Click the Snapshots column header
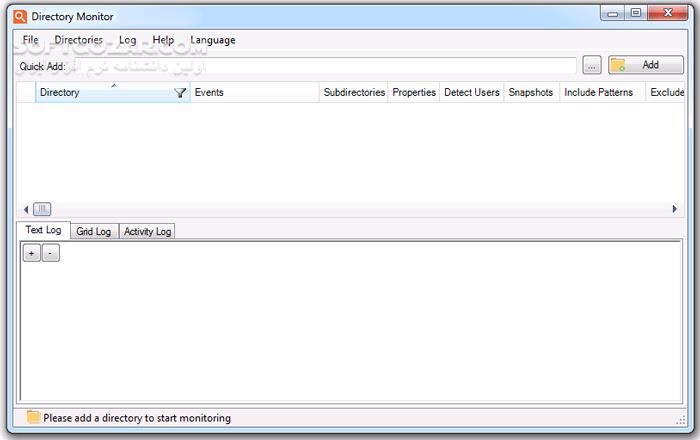 pos(531,92)
